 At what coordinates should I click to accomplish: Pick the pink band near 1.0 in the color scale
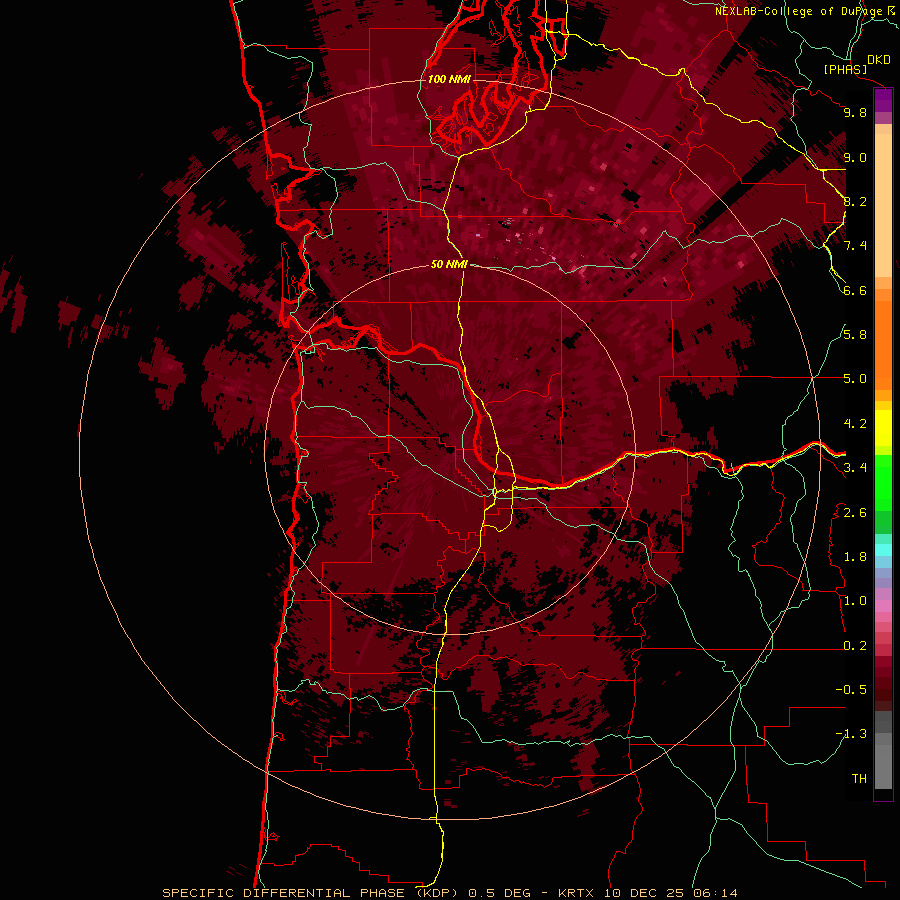(x=883, y=606)
